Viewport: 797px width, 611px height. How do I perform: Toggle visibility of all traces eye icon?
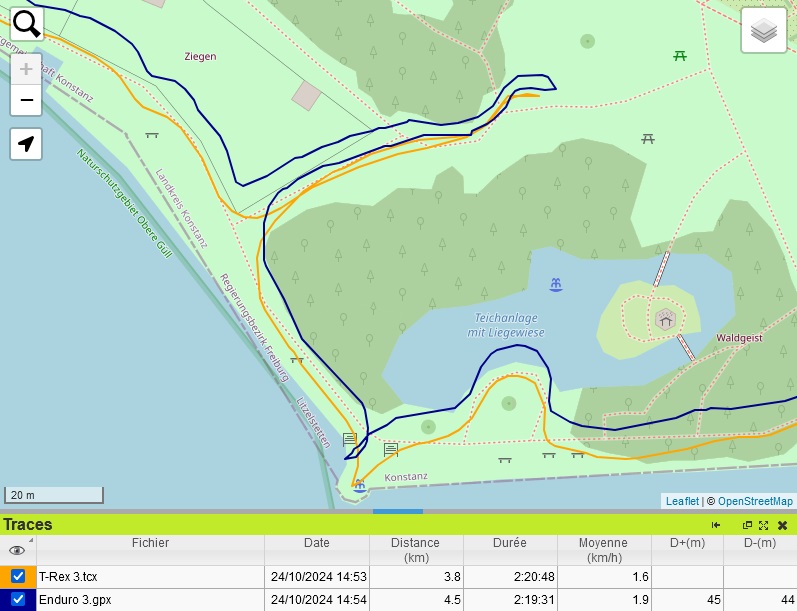[x=17, y=550]
